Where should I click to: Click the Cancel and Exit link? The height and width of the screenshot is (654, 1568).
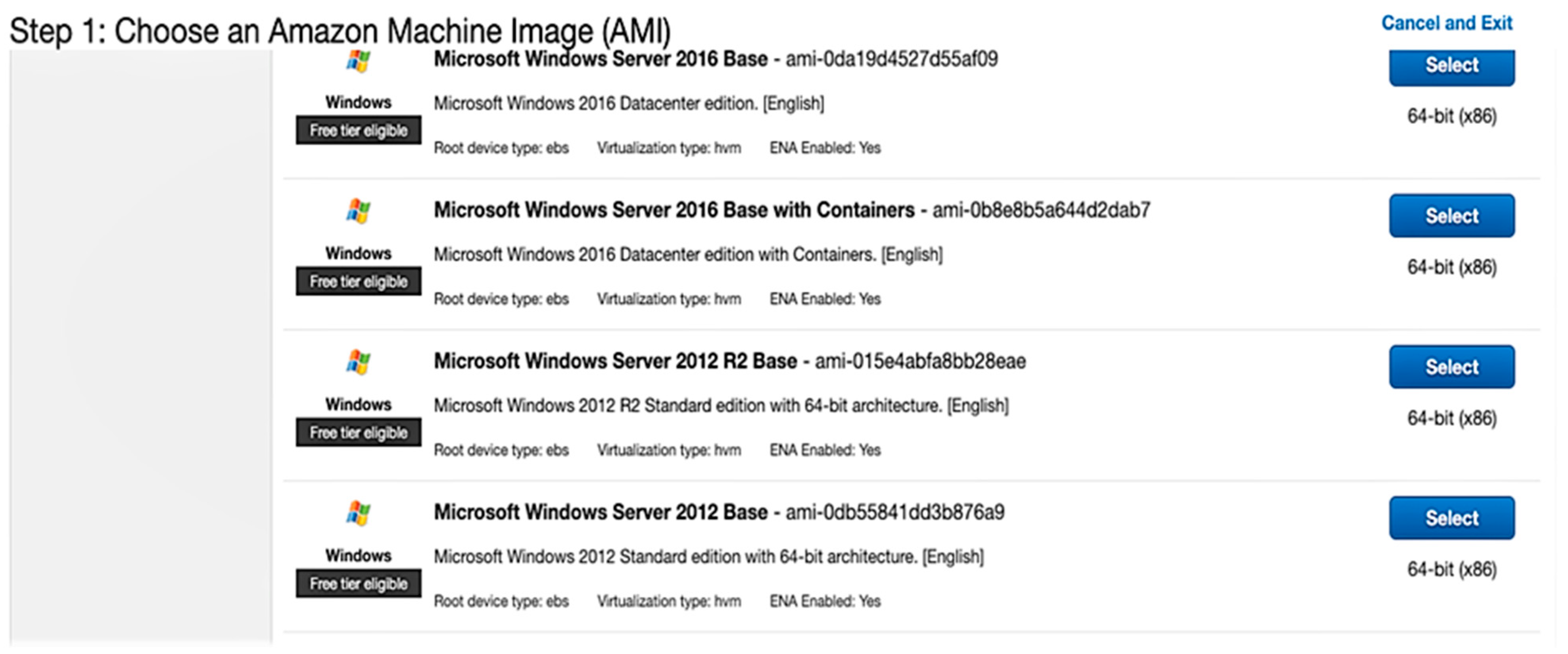[x=1446, y=23]
